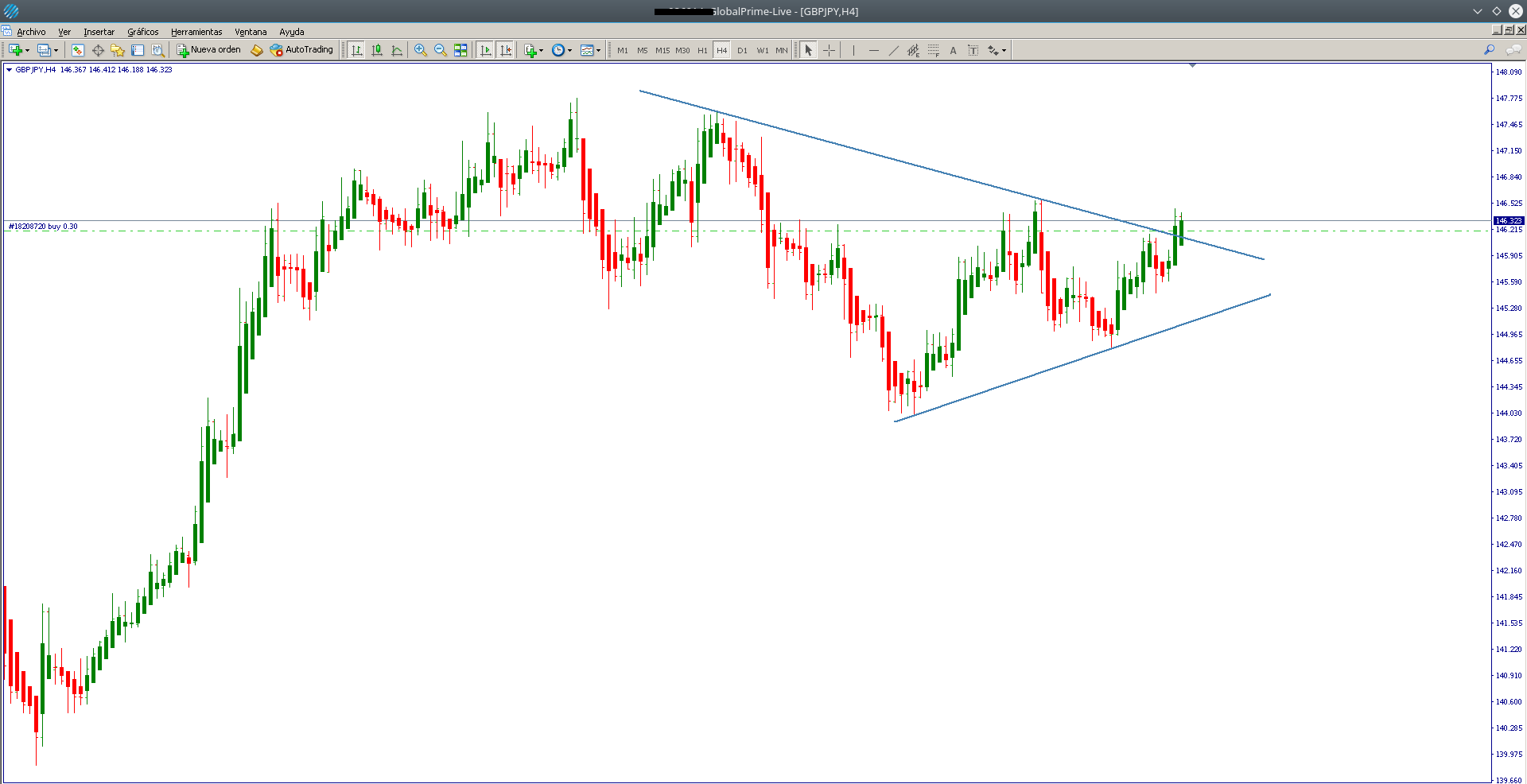
Task: Toggle the Navigator panel folder-star icon
Action: (118, 50)
